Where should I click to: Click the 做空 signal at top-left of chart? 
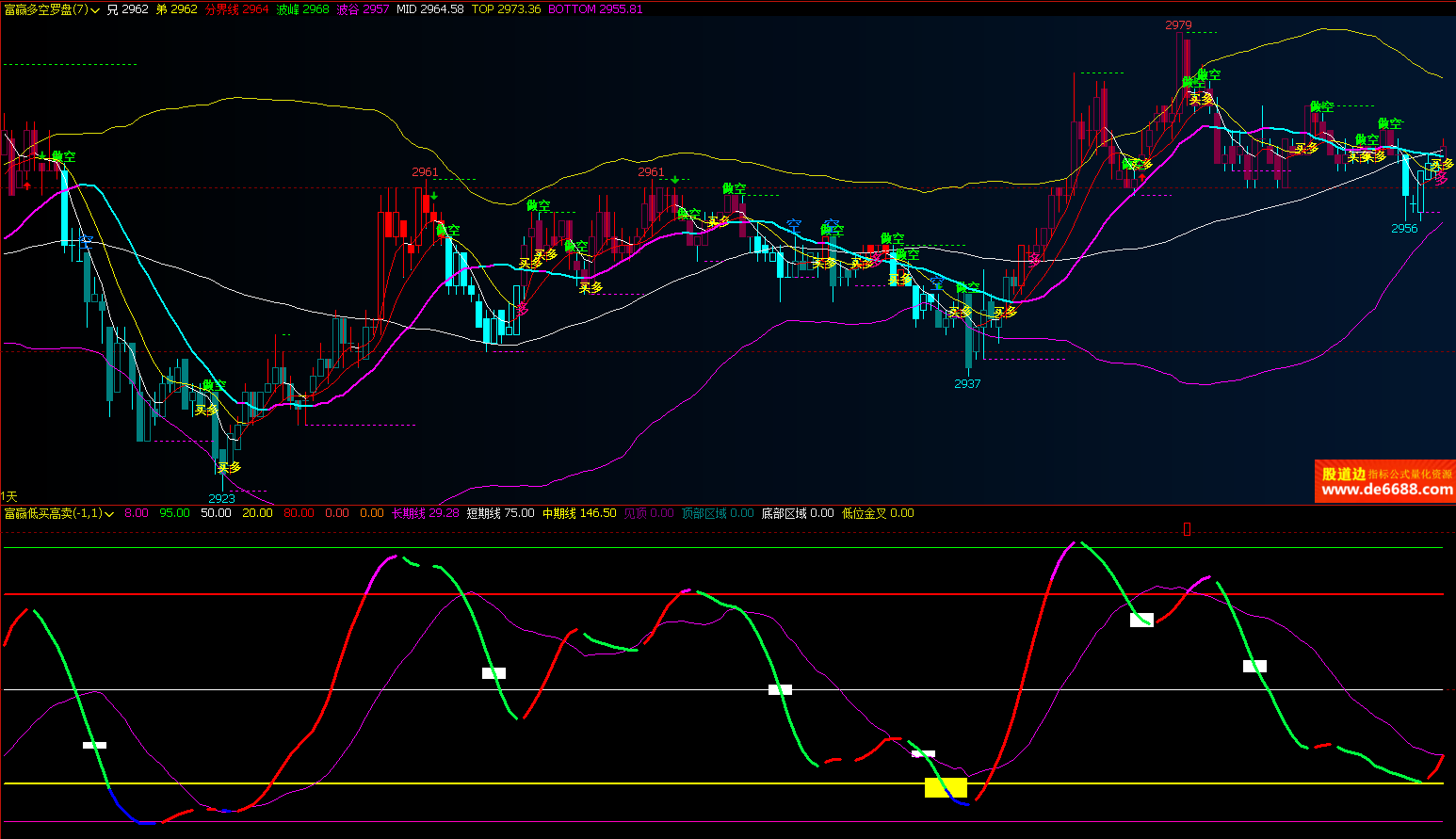click(x=63, y=156)
